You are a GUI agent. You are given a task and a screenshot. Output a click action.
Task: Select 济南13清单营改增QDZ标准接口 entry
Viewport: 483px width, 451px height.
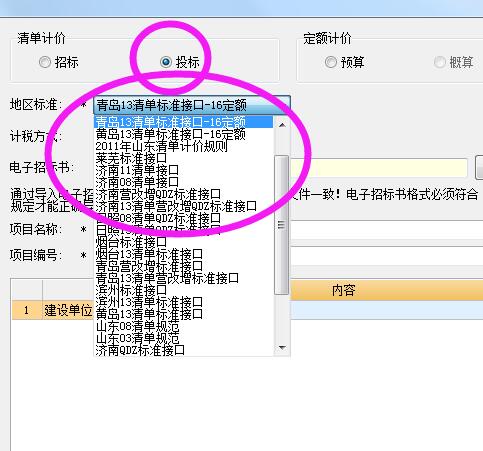coord(183,206)
